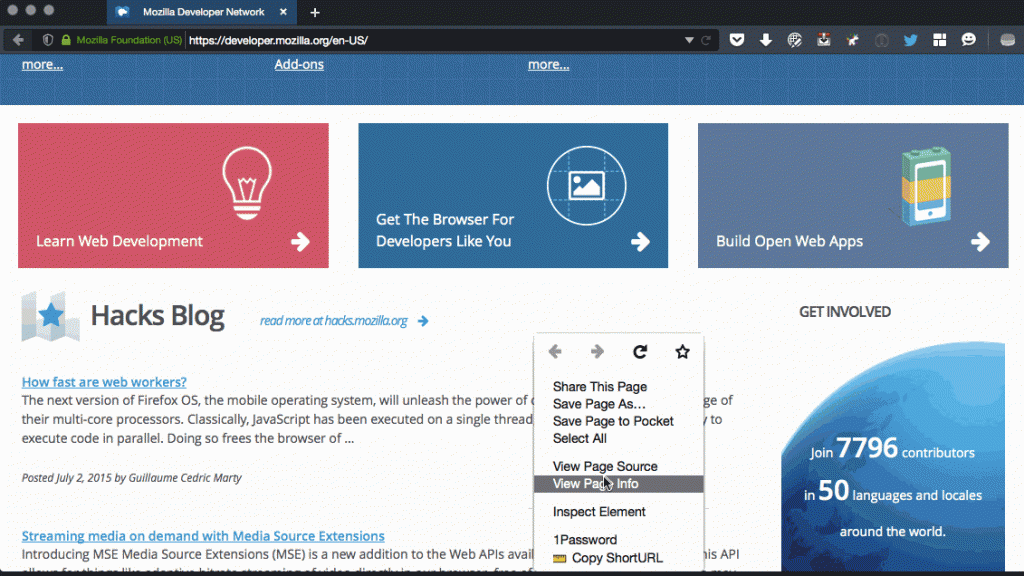Click the colorful pinwheel extension icon
The height and width of the screenshot is (576, 1024).
click(x=852, y=40)
